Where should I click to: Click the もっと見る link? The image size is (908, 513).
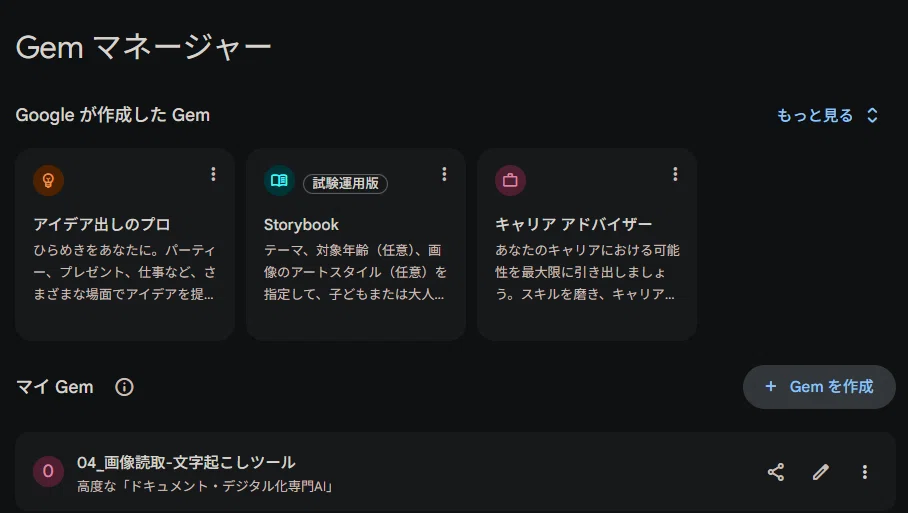click(815, 116)
